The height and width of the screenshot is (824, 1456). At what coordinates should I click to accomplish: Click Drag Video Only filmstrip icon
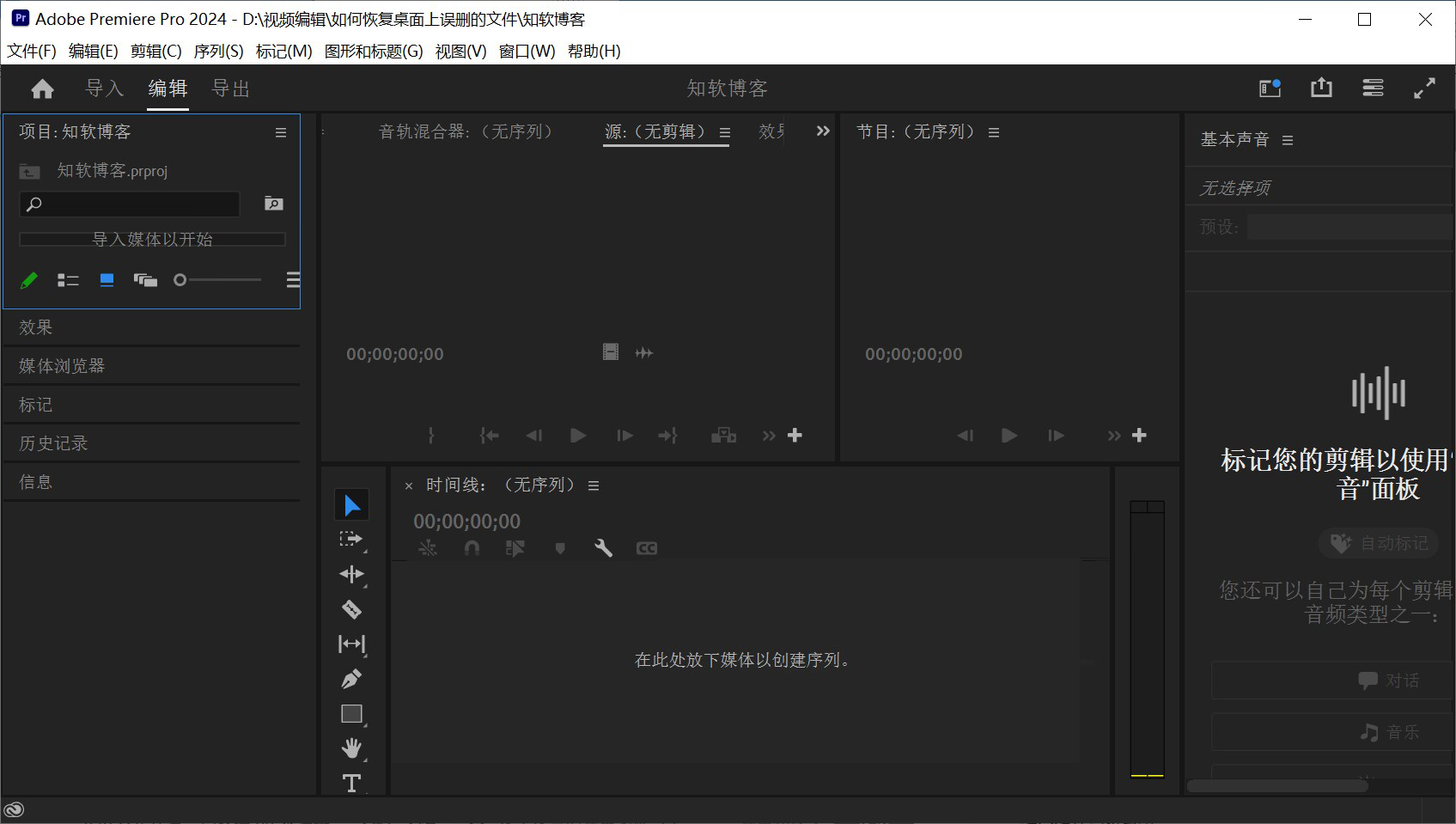point(611,352)
